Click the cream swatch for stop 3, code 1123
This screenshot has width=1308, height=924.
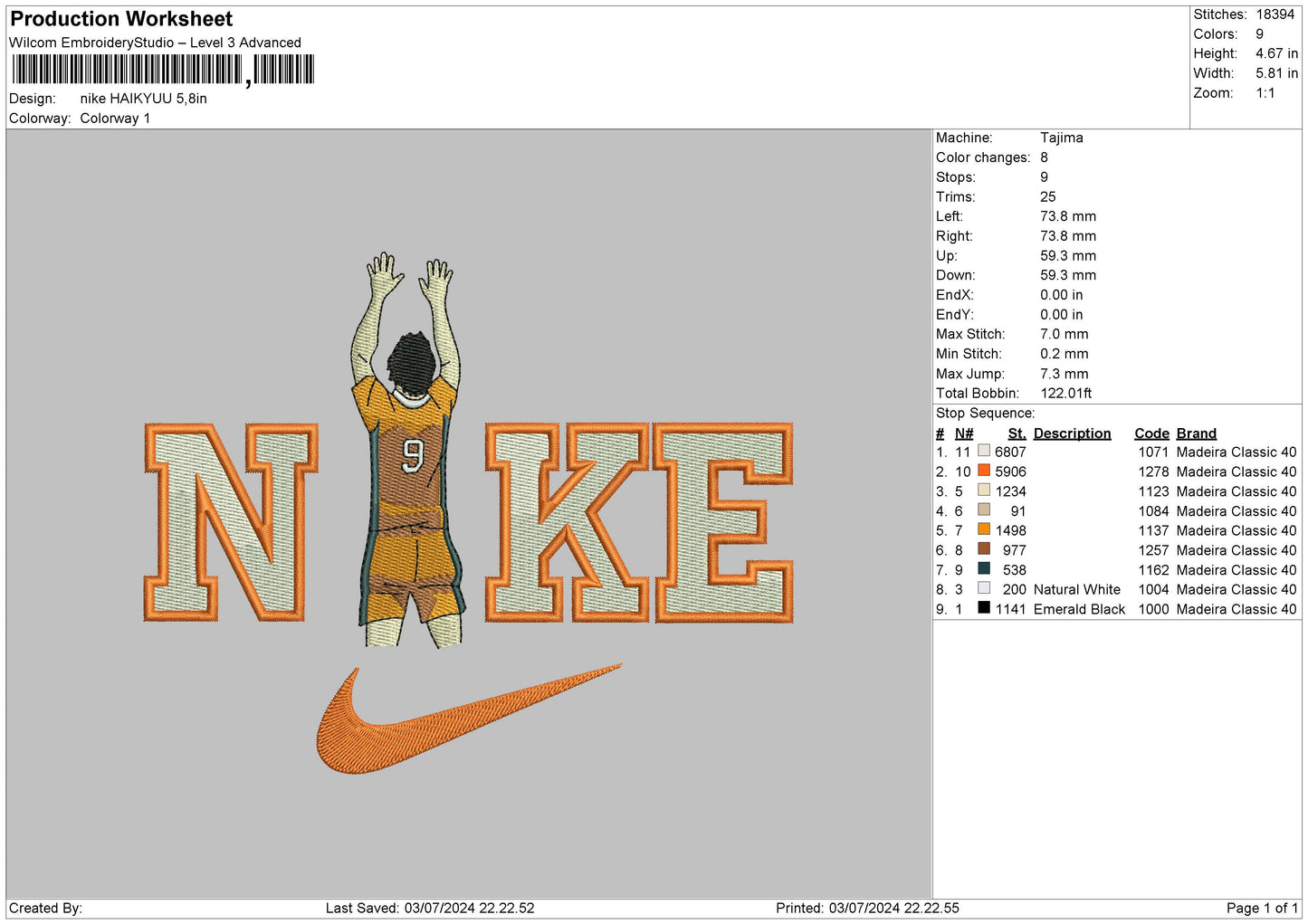click(x=984, y=491)
